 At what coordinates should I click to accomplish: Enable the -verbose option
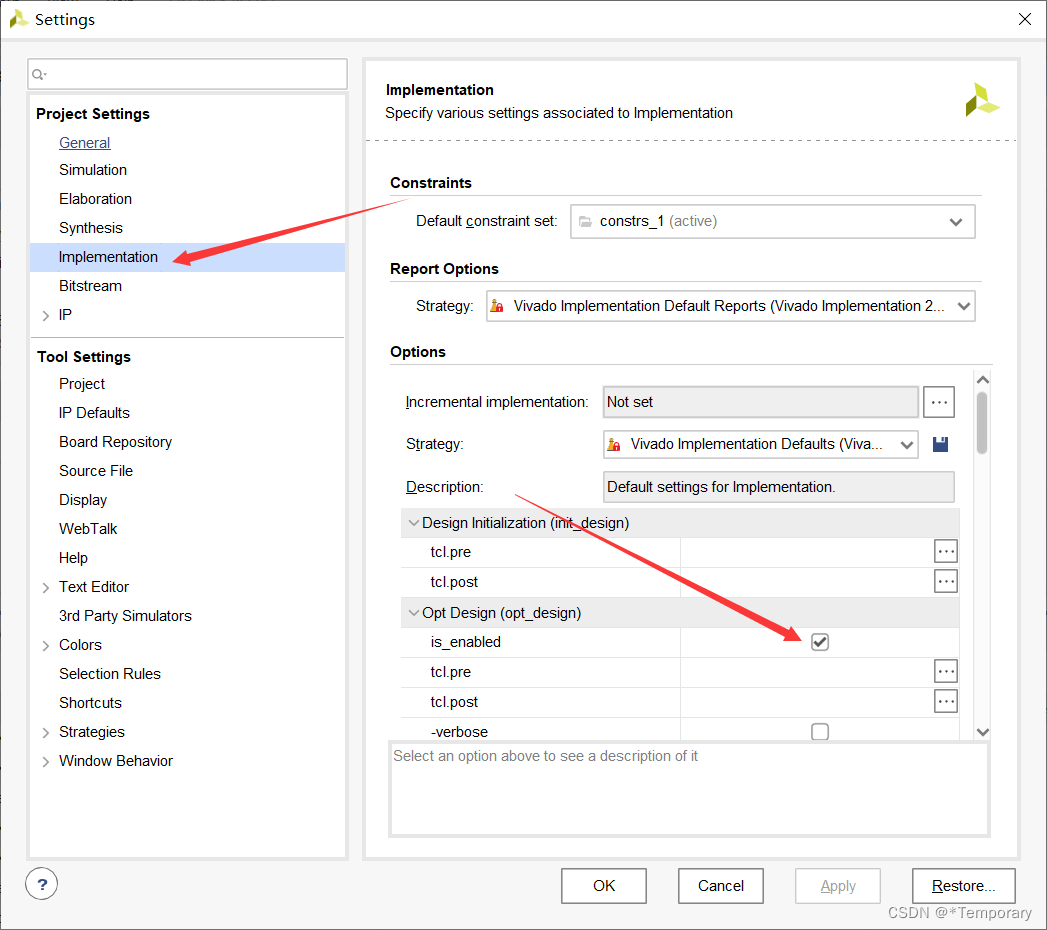820,731
